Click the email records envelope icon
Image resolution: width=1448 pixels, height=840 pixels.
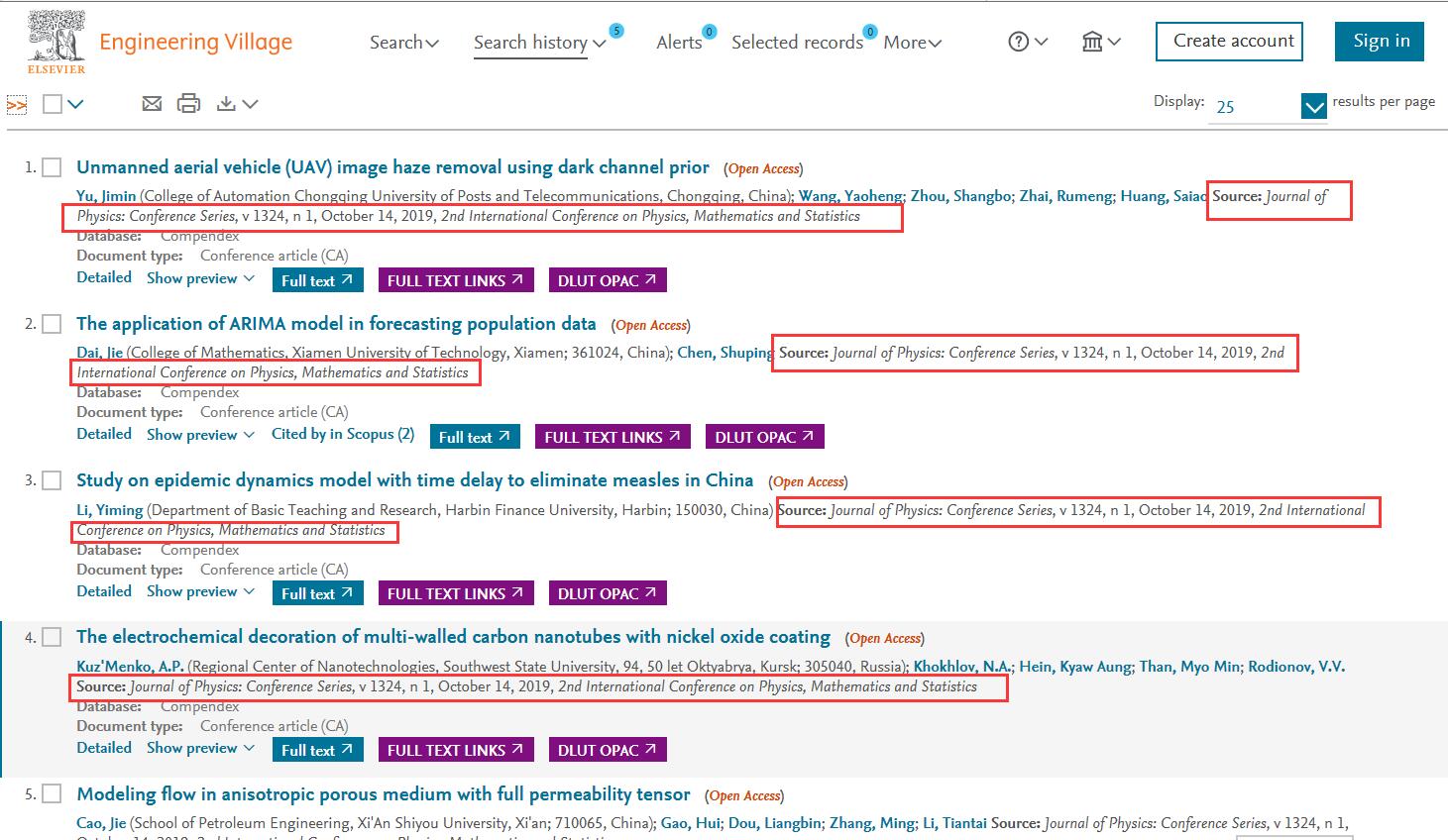[152, 103]
